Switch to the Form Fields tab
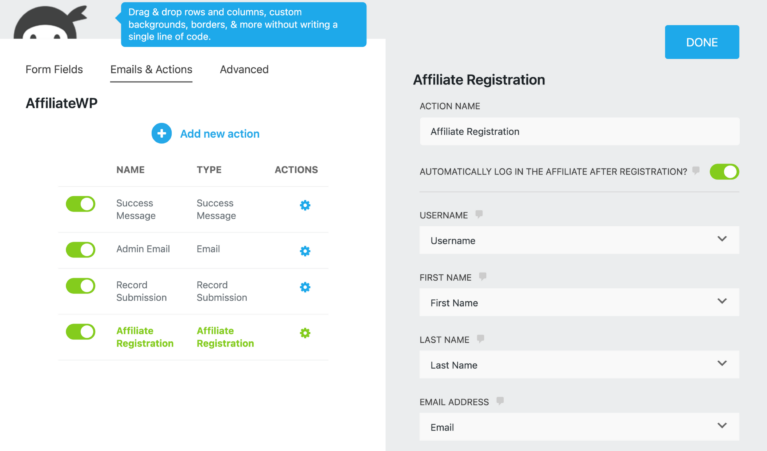 coord(54,69)
